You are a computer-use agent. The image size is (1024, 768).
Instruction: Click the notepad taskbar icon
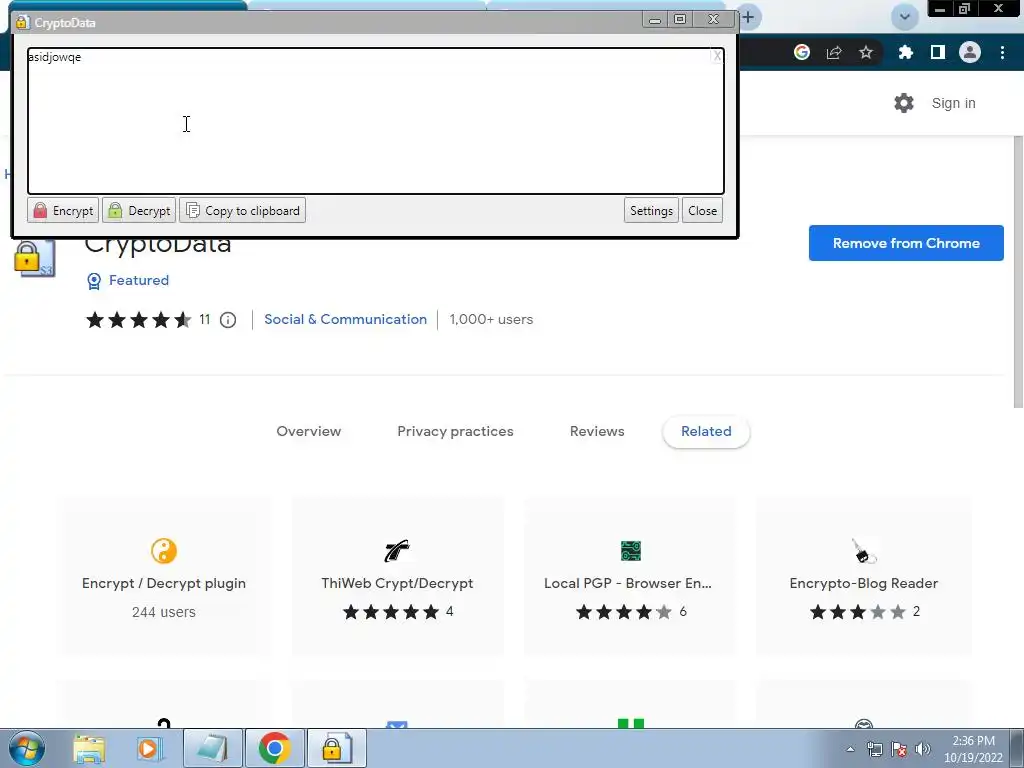[x=213, y=748]
